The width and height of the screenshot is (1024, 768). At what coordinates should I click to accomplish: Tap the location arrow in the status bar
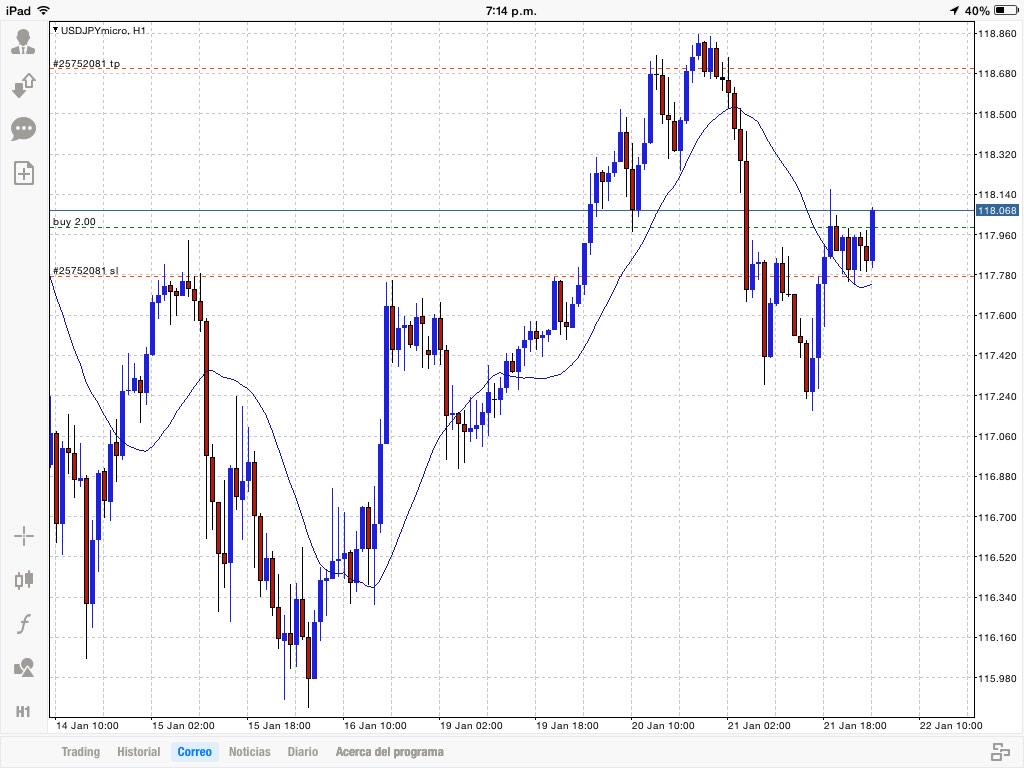[x=954, y=10]
